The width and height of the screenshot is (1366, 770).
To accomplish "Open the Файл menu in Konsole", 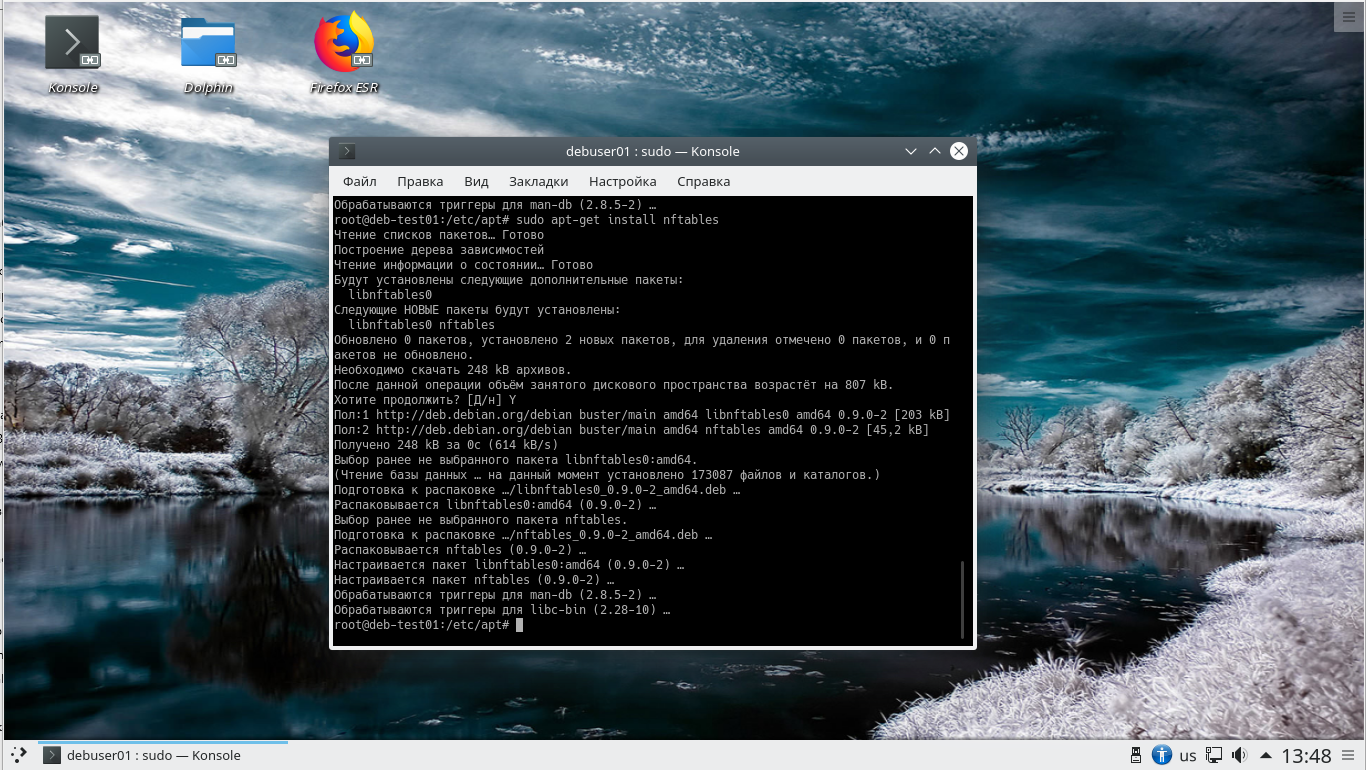I will pos(359,181).
